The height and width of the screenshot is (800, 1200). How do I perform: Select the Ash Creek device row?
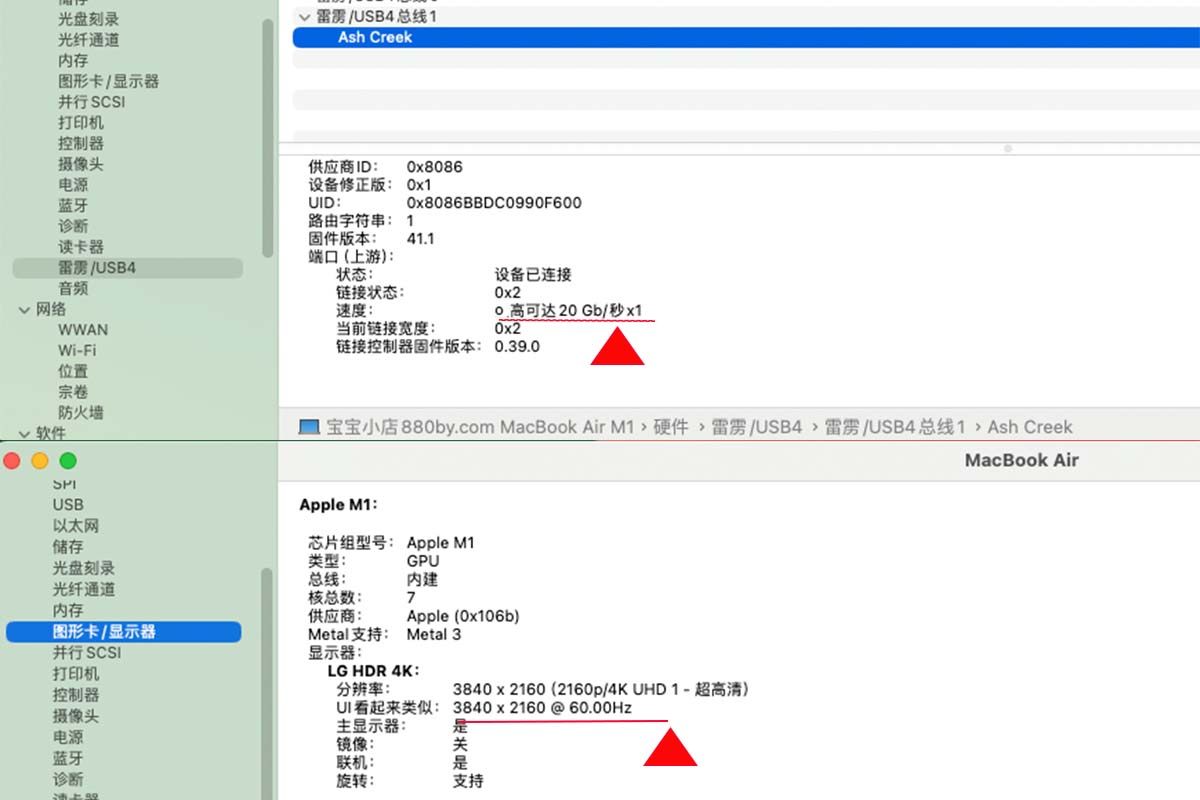[x=746, y=37]
